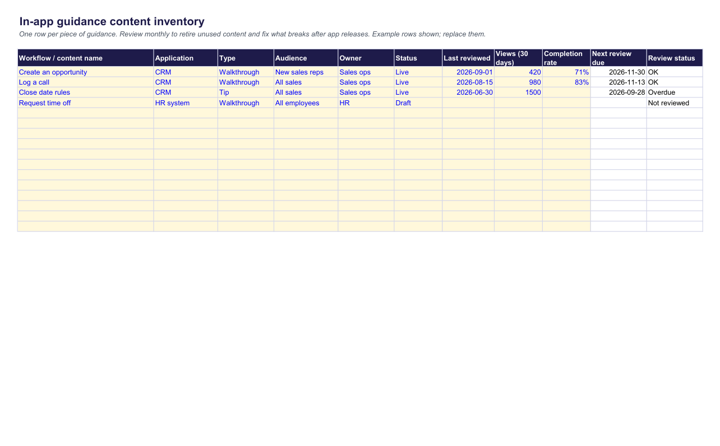Select the 'HR system' application cell
The width and height of the screenshot is (720, 446).
pyautogui.click(x=186, y=103)
